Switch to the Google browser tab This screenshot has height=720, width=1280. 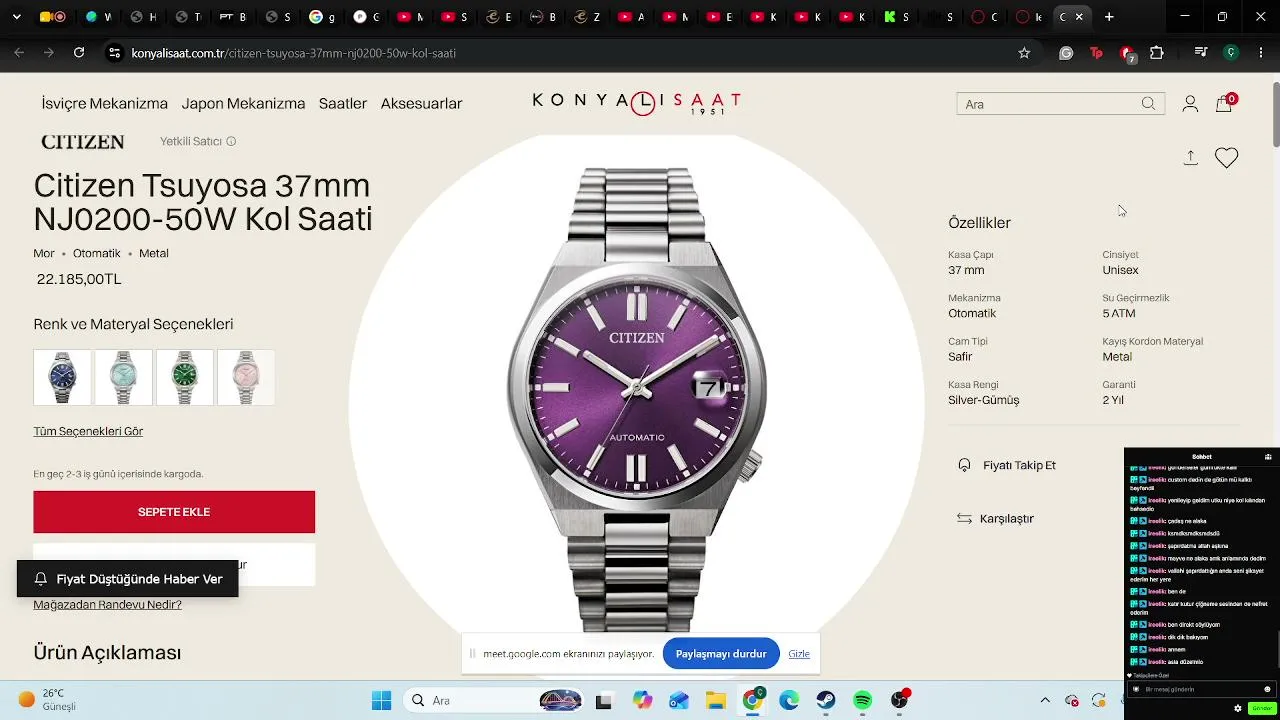pyautogui.click(x=322, y=17)
